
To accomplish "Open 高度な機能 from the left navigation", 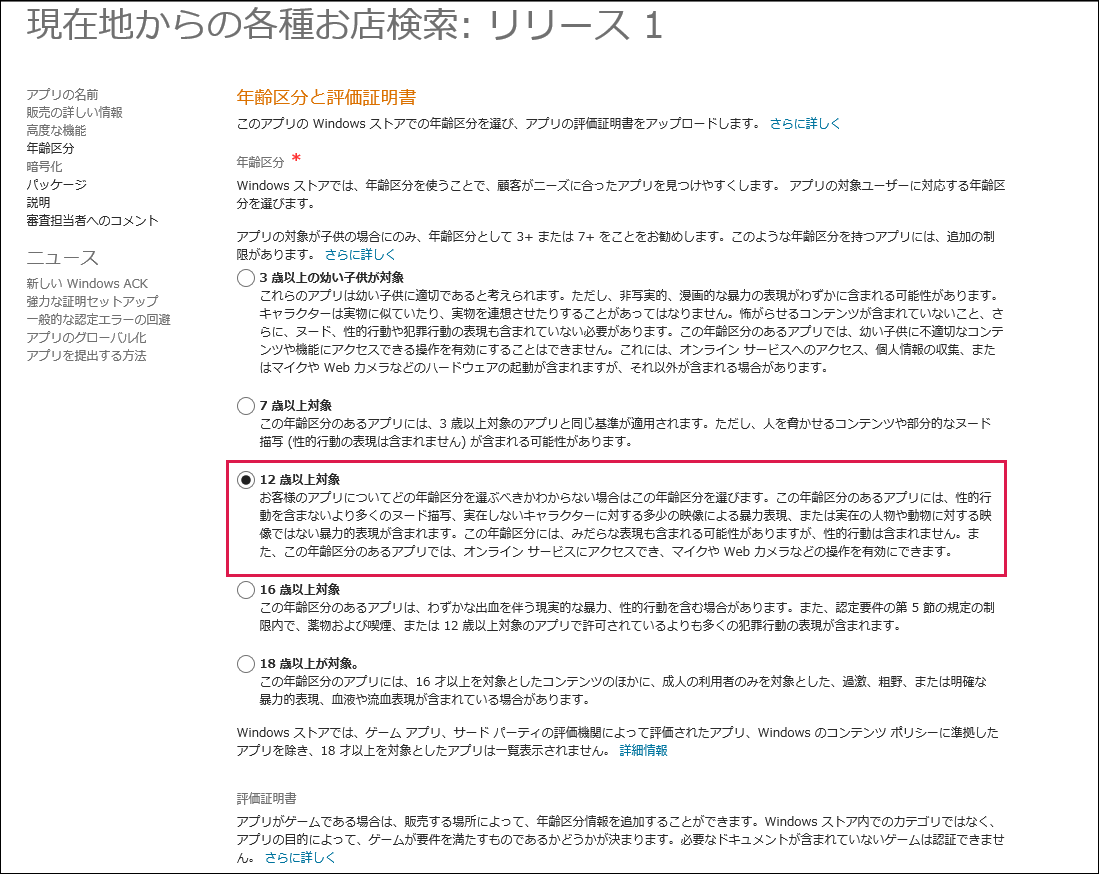I will coord(56,130).
